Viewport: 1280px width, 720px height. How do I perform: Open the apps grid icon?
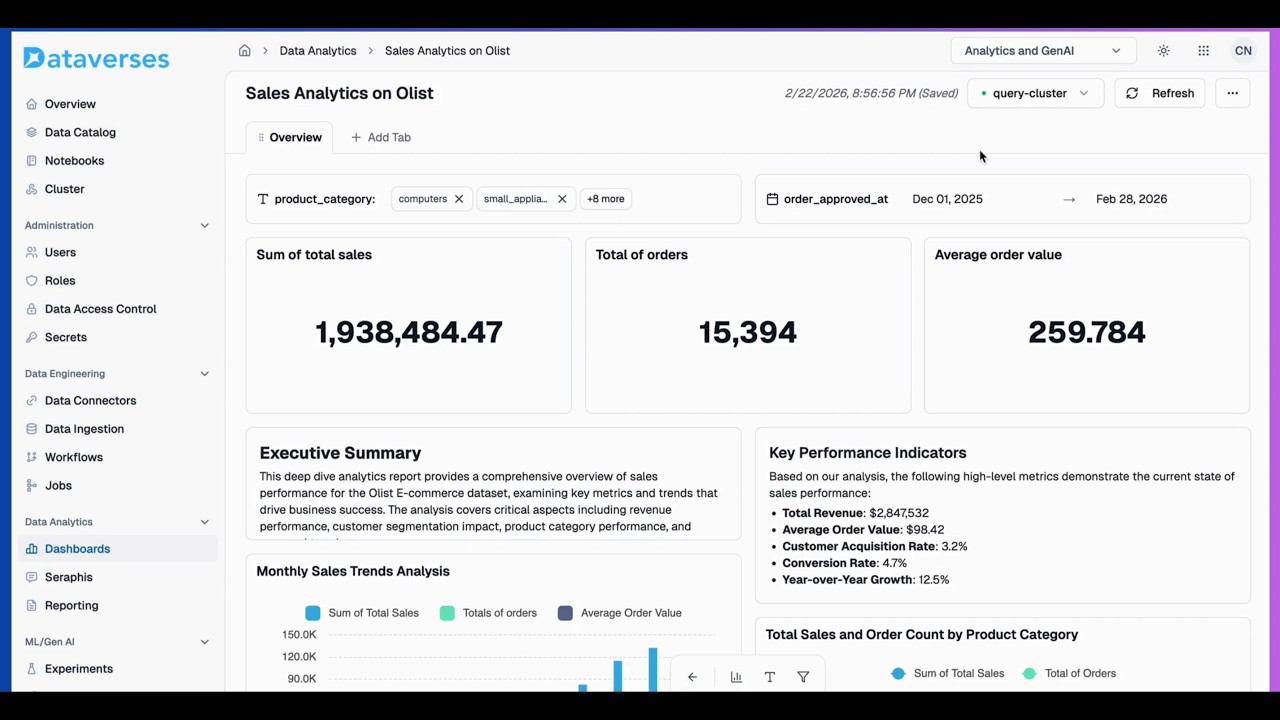click(x=1203, y=51)
